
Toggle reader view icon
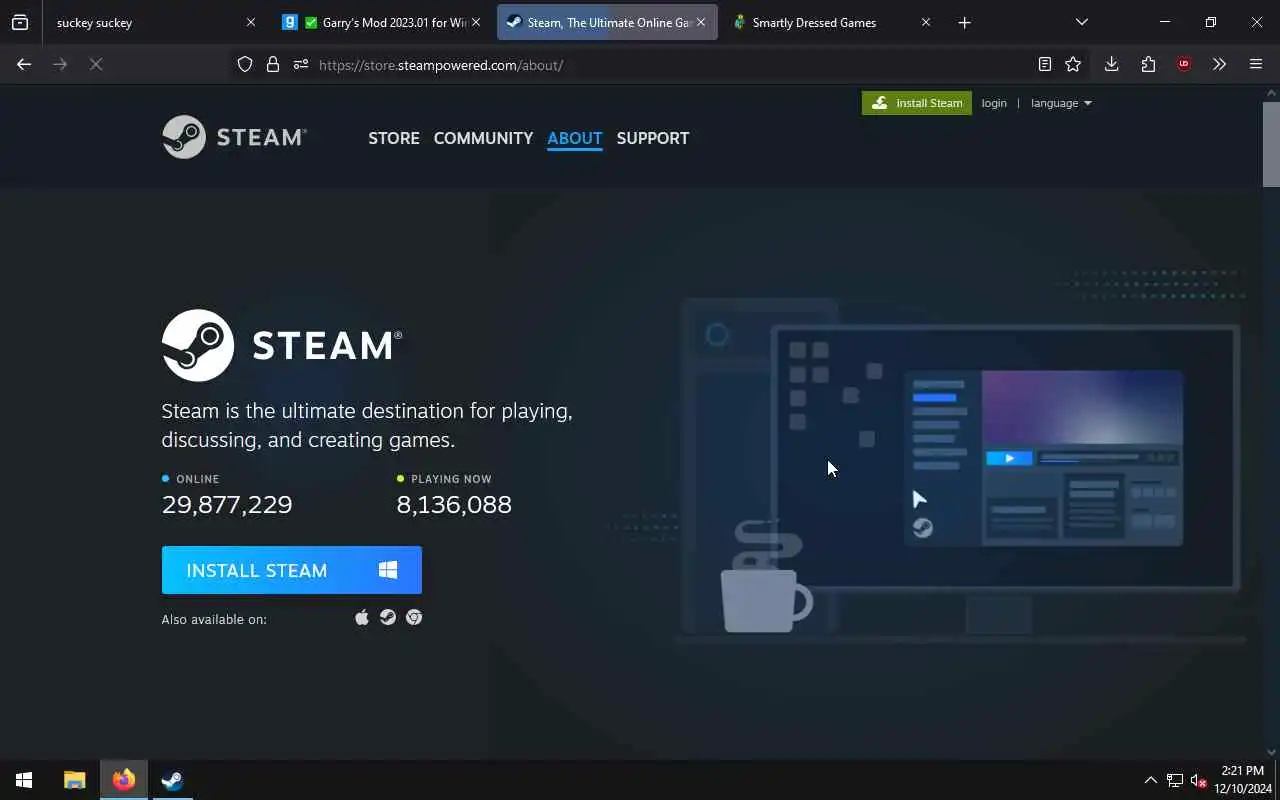click(1044, 64)
